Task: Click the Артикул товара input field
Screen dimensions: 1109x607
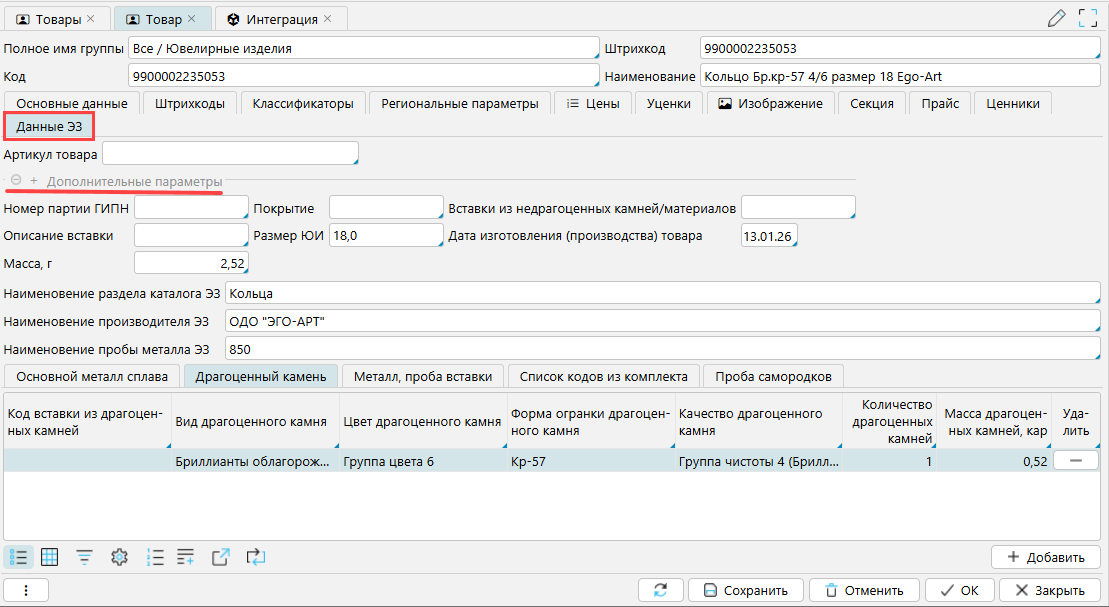Action: pos(230,154)
